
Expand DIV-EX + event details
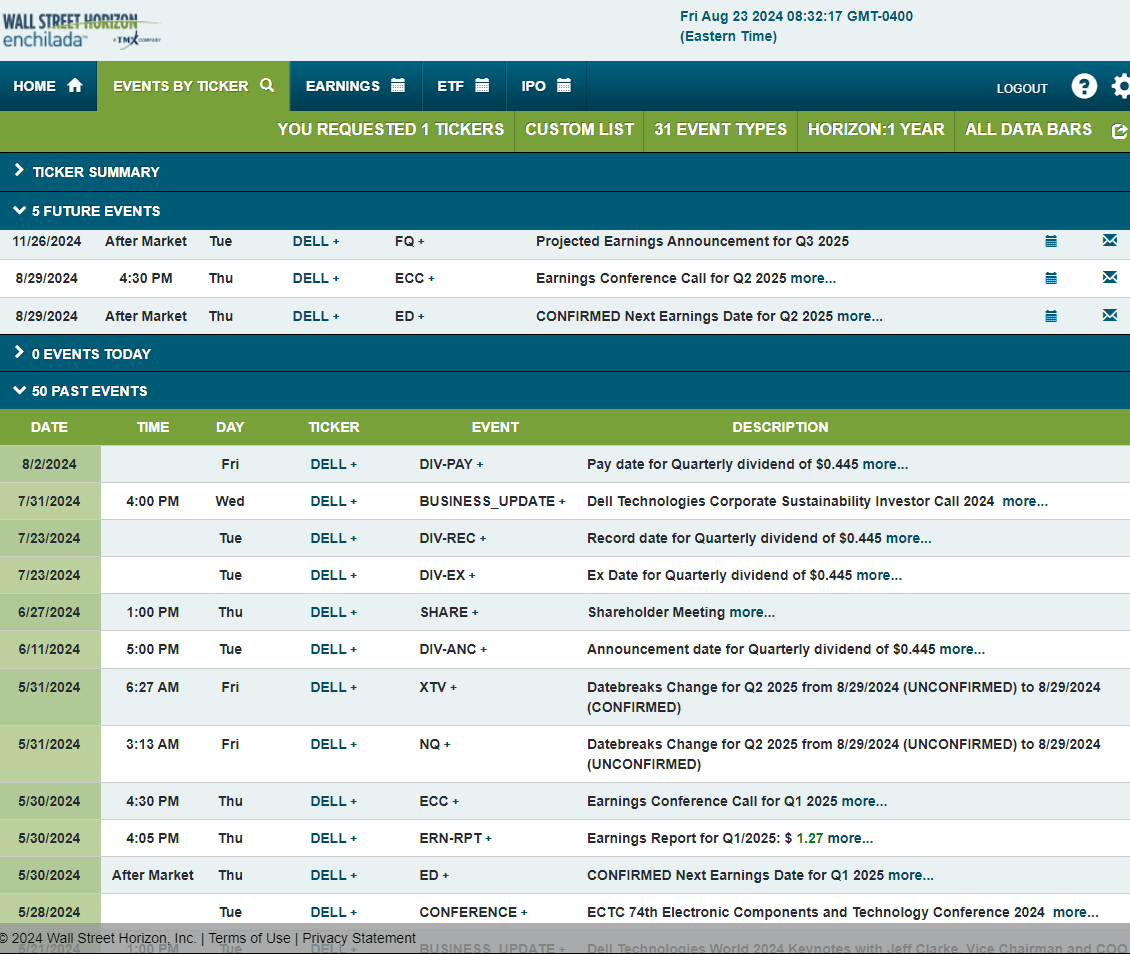(448, 576)
